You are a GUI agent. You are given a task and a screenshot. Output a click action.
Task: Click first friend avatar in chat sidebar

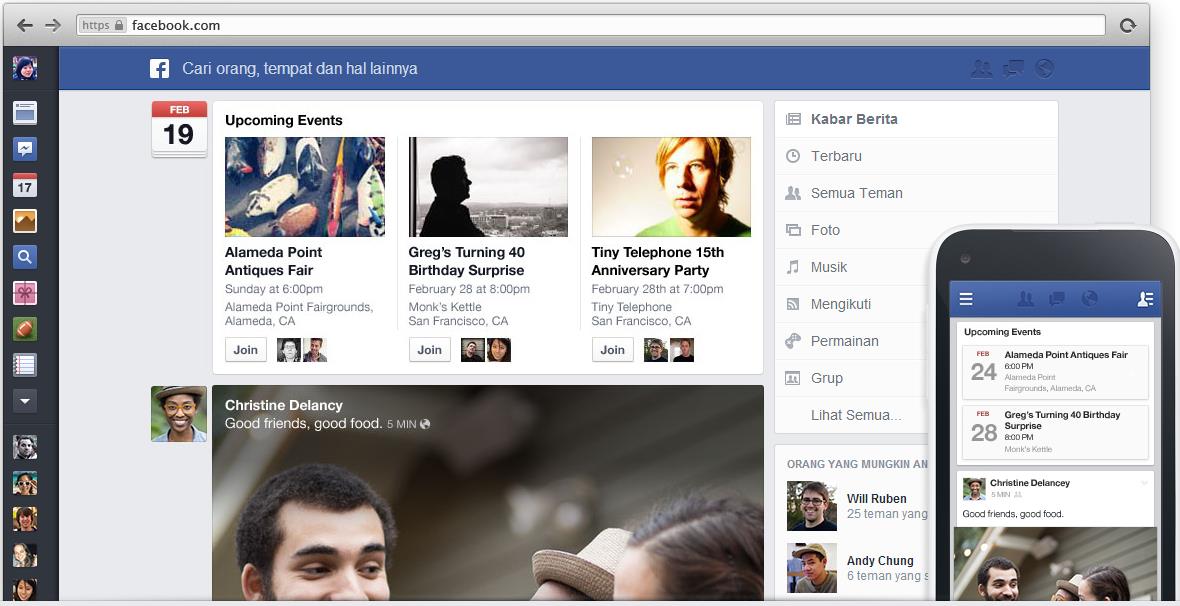25,447
